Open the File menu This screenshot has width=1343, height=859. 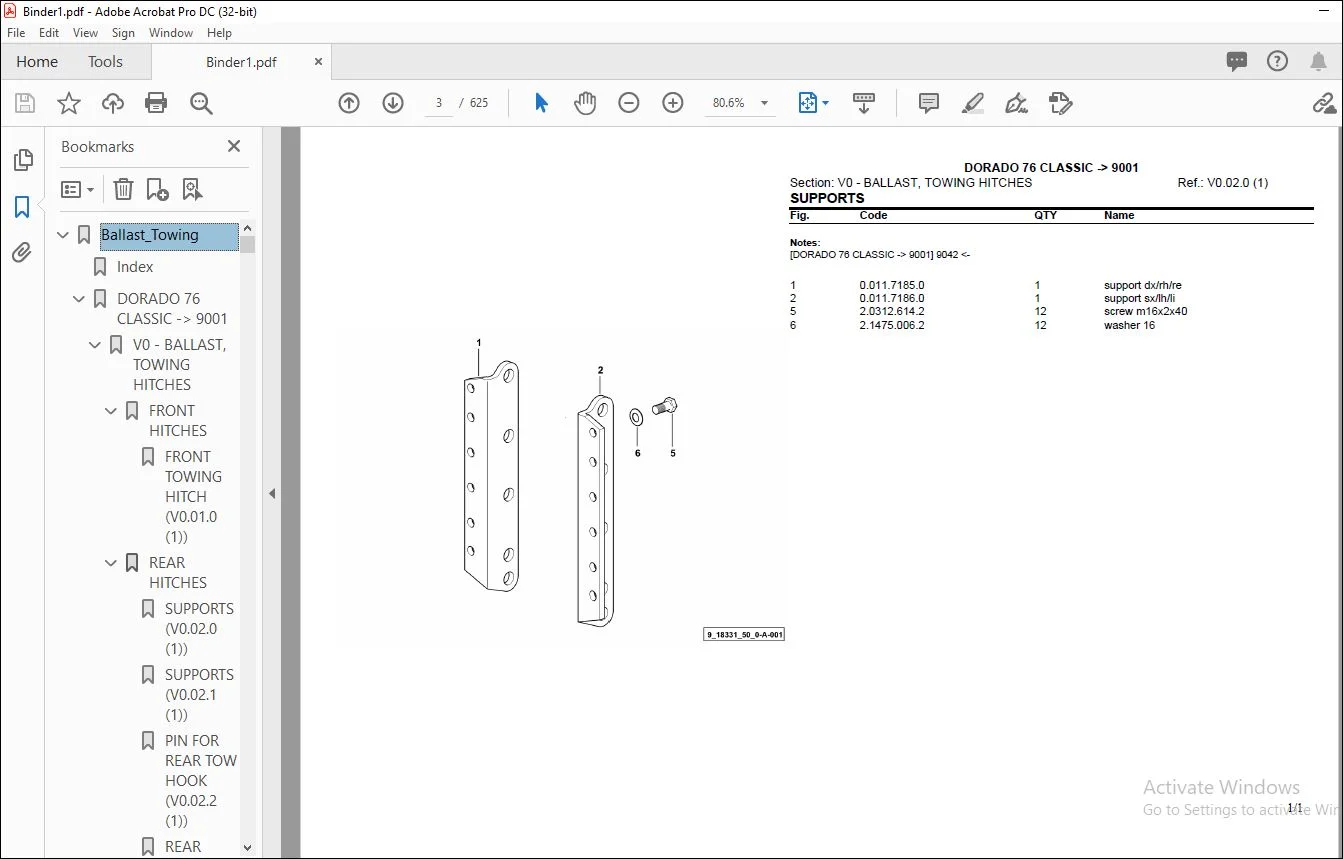coord(16,33)
